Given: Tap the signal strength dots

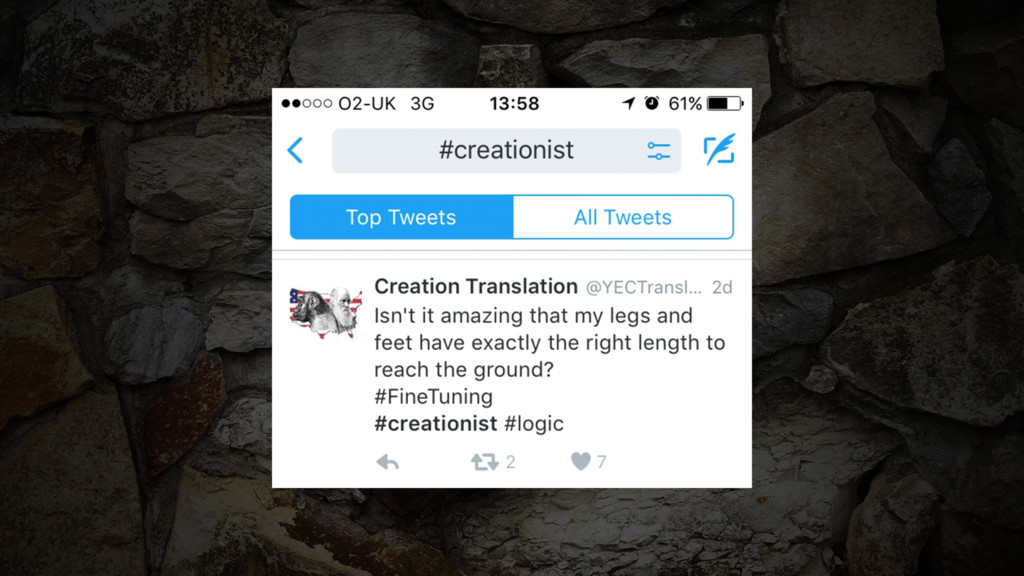Looking at the screenshot, I should point(307,103).
